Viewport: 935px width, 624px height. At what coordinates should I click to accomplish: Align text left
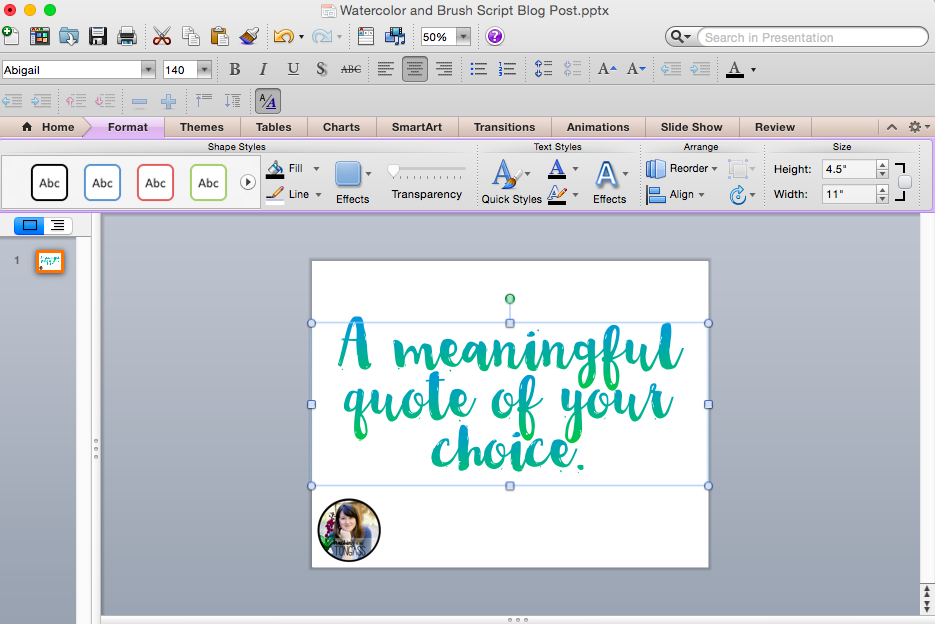(385, 69)
